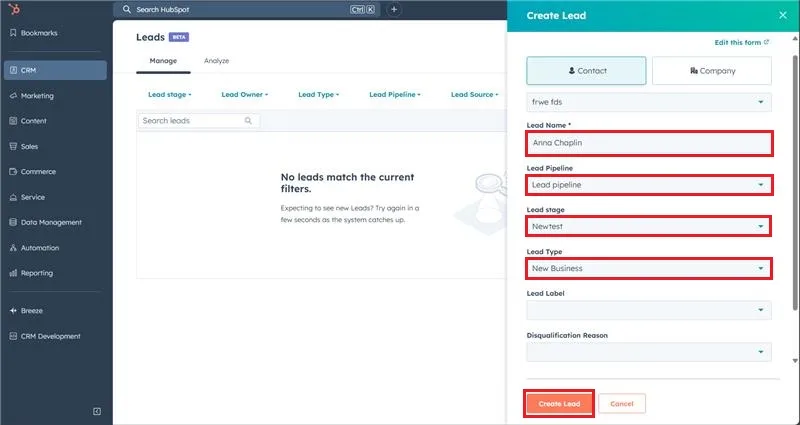Open Breeze from the sidebar
The width and height of the screenshot is (800, 425).
click(32, 311)
